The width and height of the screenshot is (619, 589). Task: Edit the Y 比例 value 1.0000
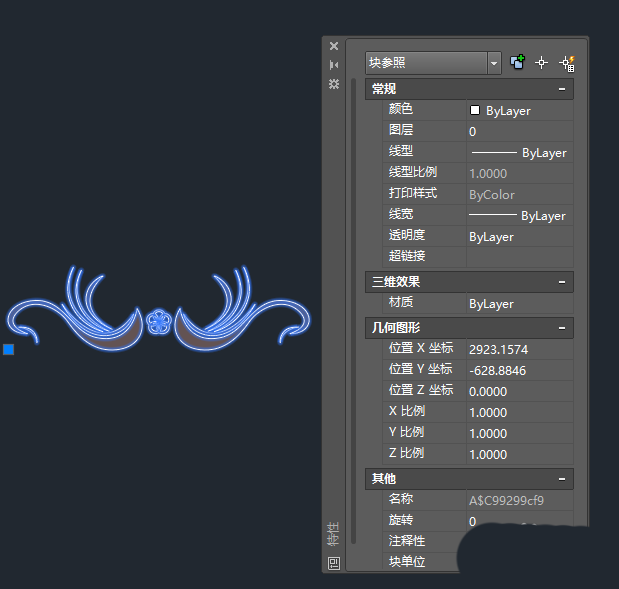[520, 433]
